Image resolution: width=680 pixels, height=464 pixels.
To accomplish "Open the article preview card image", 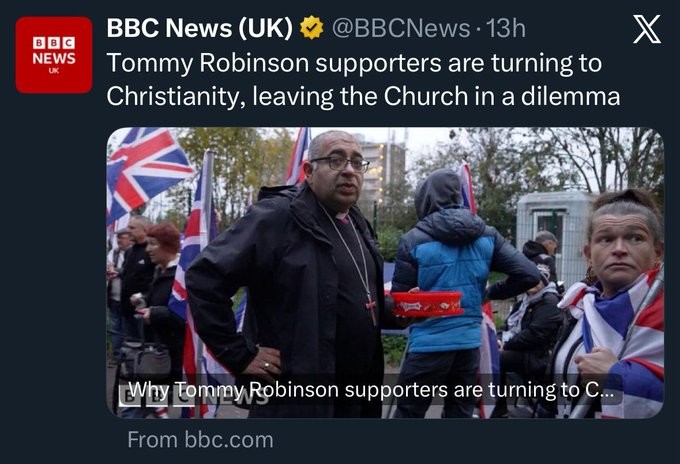I will [385, 273].
